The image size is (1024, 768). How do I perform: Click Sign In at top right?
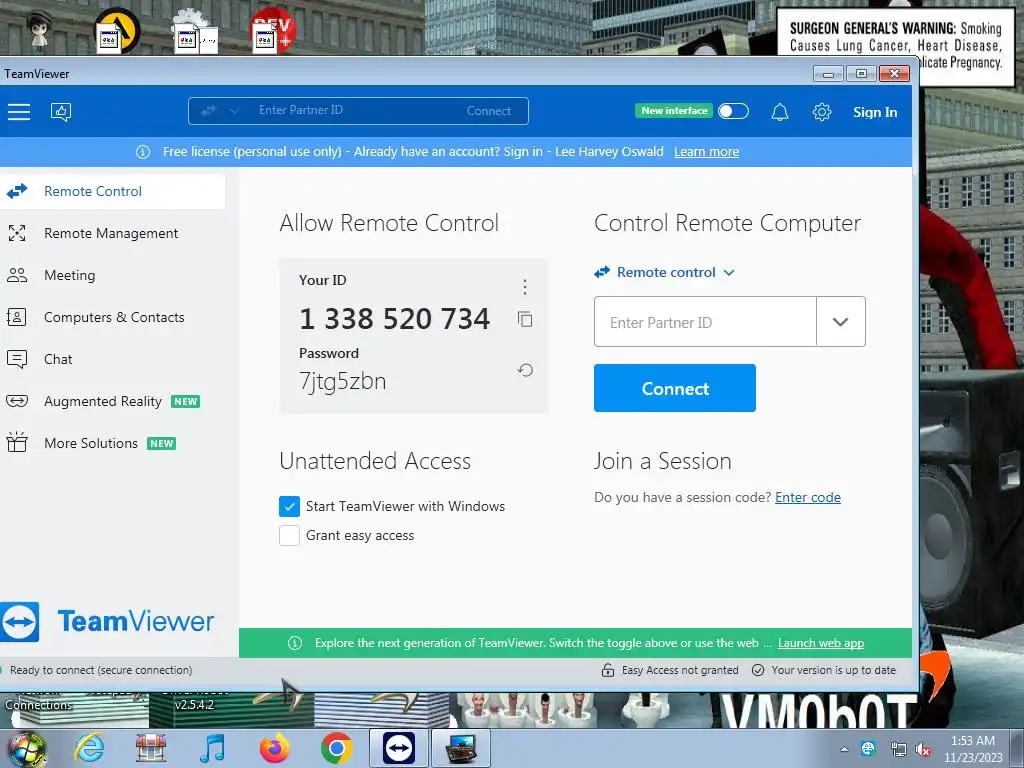(x=875, y=112)
